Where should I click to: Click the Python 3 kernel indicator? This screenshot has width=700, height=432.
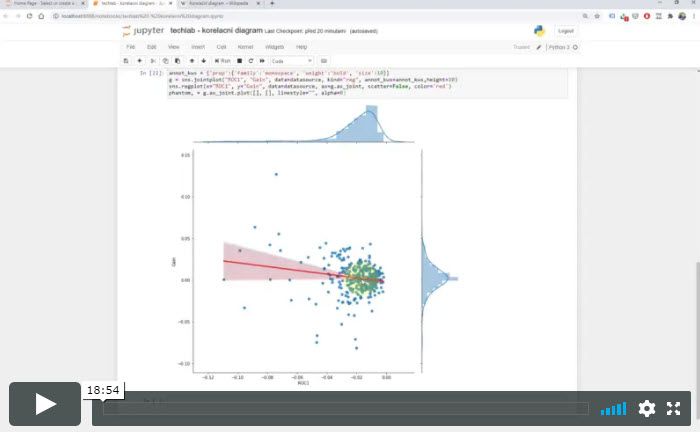[x=563, y=47]
